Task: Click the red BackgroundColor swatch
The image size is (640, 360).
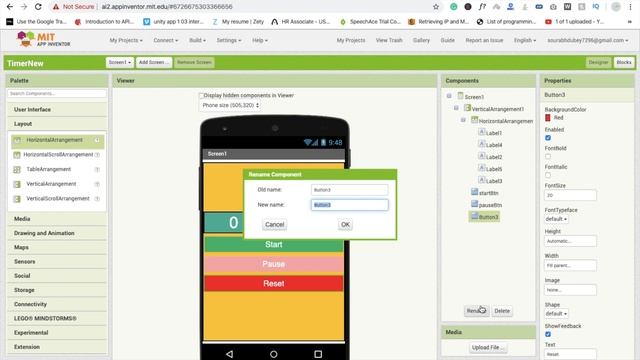Action: (x=548, y=118)
